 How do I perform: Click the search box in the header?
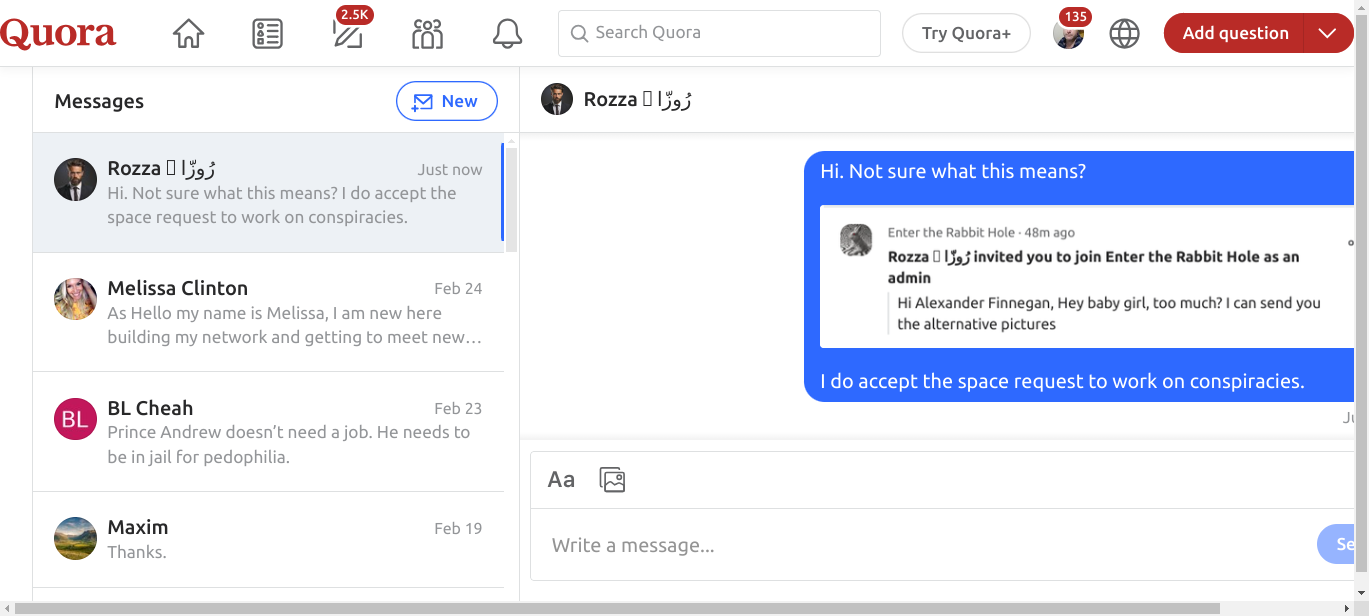click(x=719, y=33)
